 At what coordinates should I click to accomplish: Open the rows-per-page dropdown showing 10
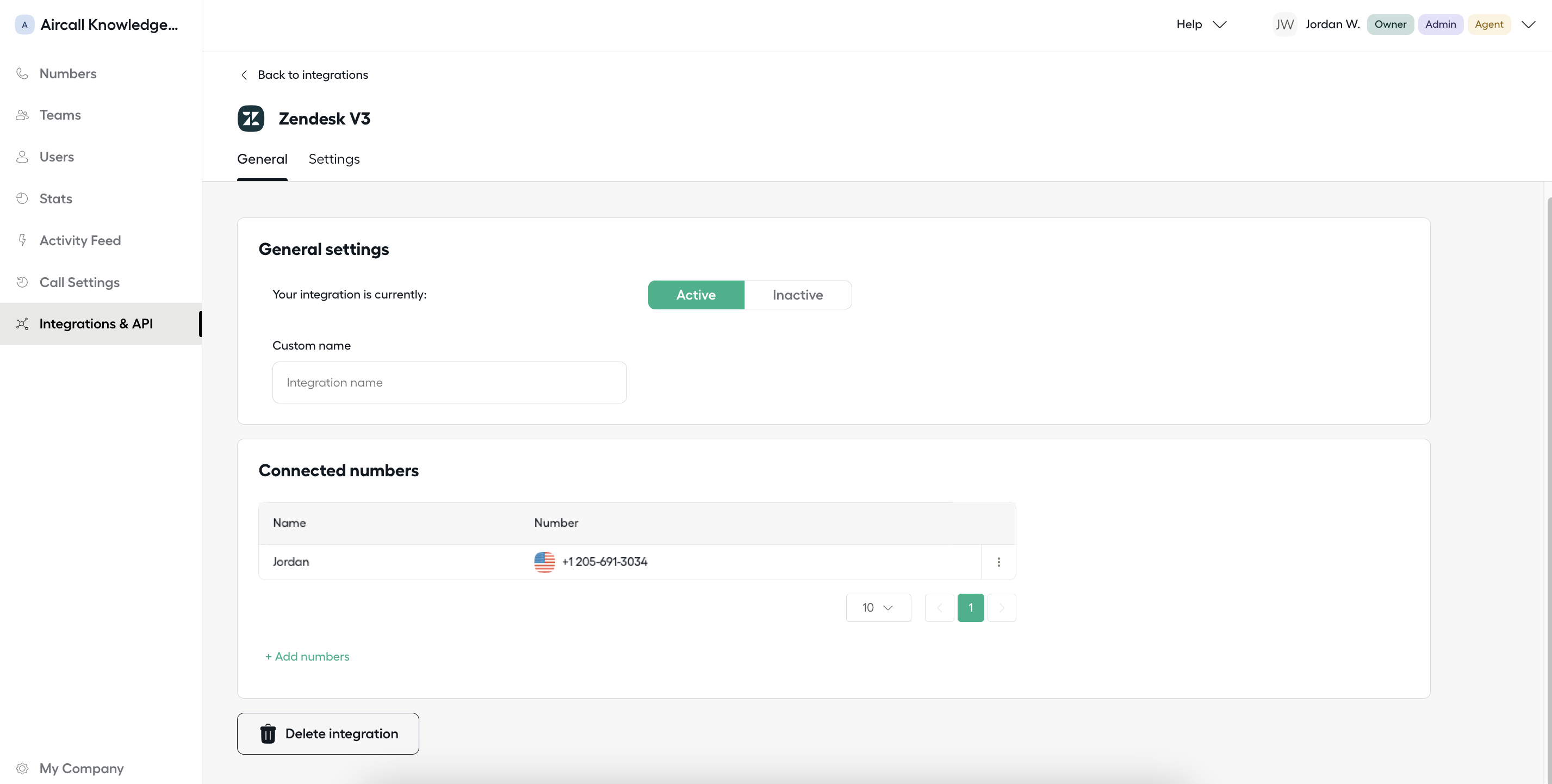pyautogui.click(x=878, y=607)
